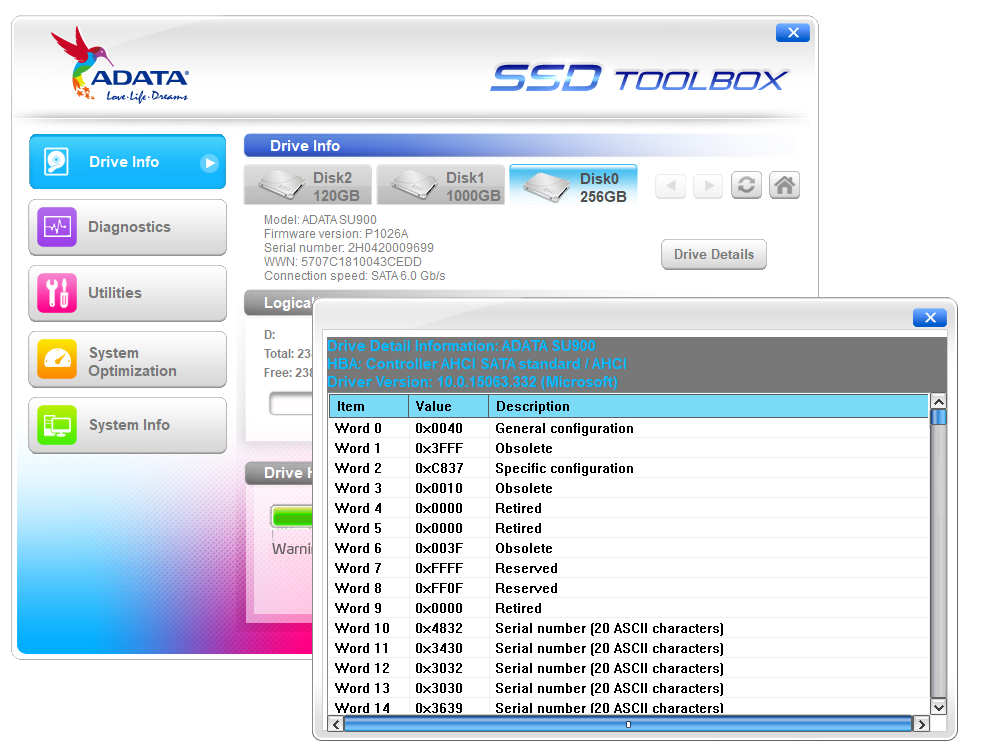The width and height of the screenshot is (984, 753).
Task: Click the Serial number text in main window
Action: click(x=349, y=248)
